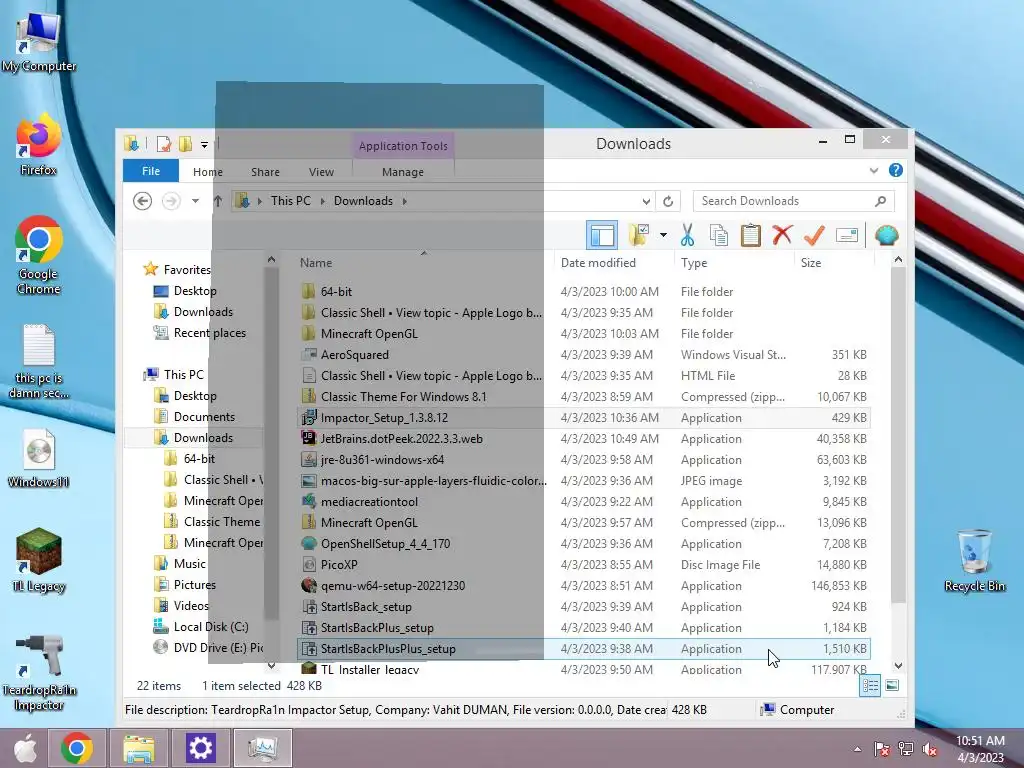1024x768 pixels.
Task: Click the Paste clipboard toolbar icon
Action: 750,235
